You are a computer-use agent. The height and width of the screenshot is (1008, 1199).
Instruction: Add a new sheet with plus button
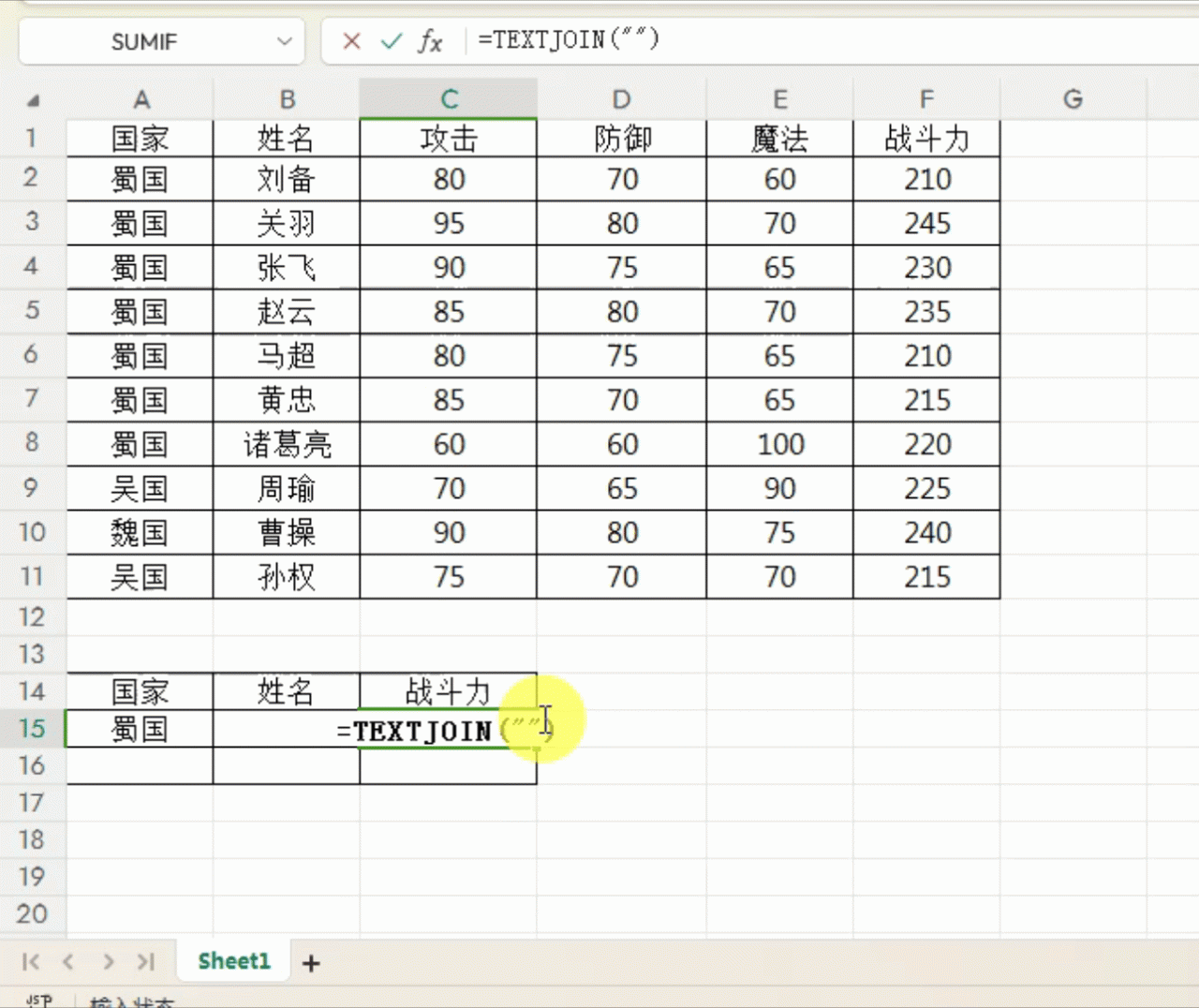(311, 963)
